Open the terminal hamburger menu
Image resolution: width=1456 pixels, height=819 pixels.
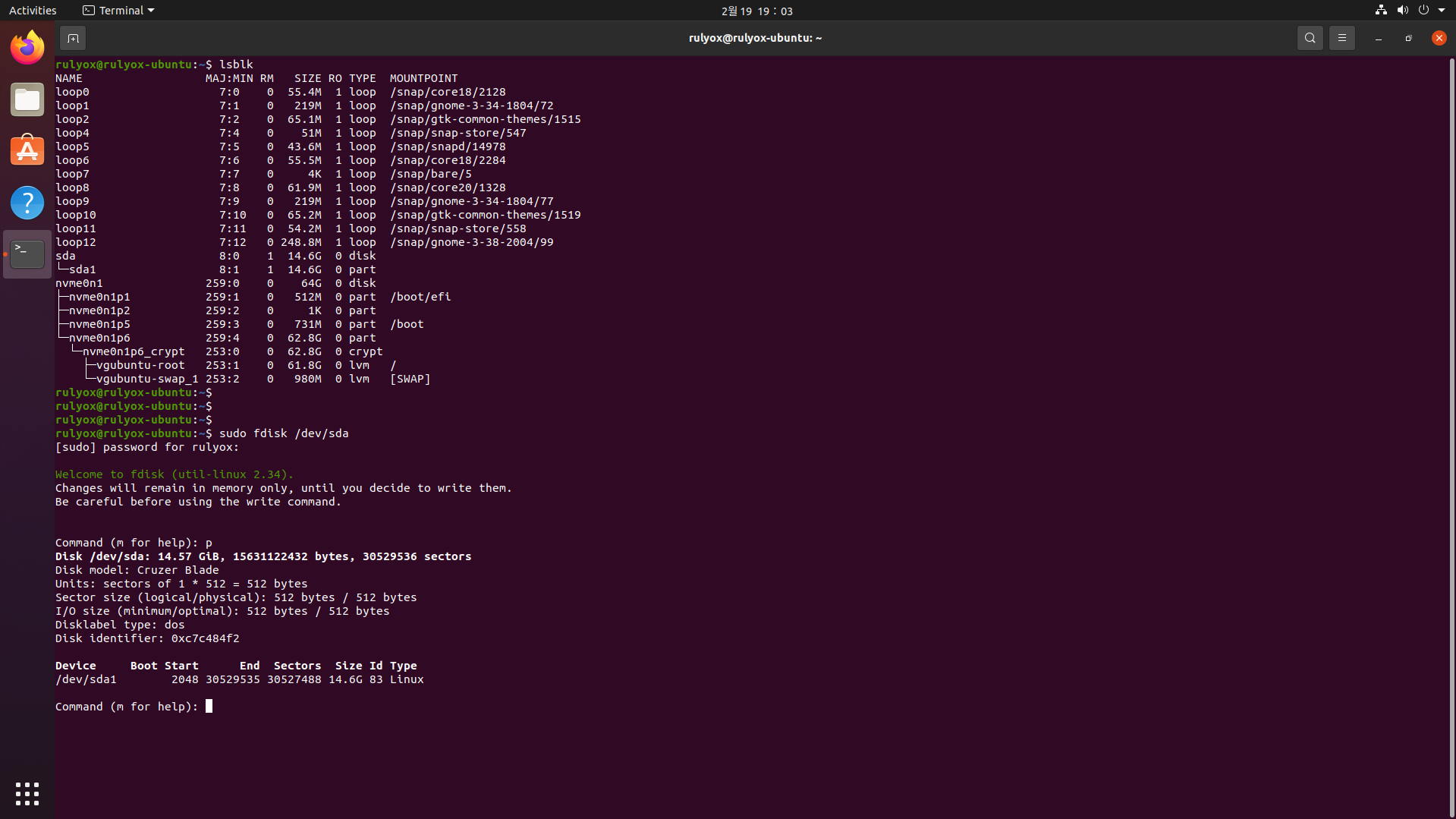point(1341,38)
